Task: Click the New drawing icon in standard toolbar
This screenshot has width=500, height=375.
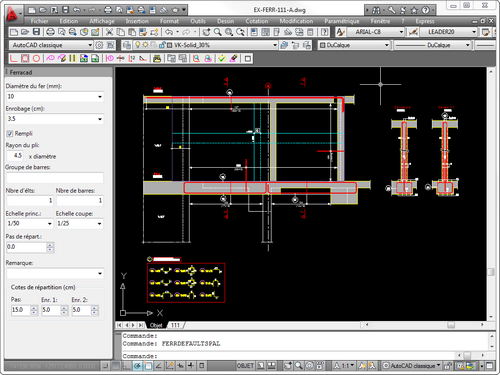Action: (x=14, y=32)
